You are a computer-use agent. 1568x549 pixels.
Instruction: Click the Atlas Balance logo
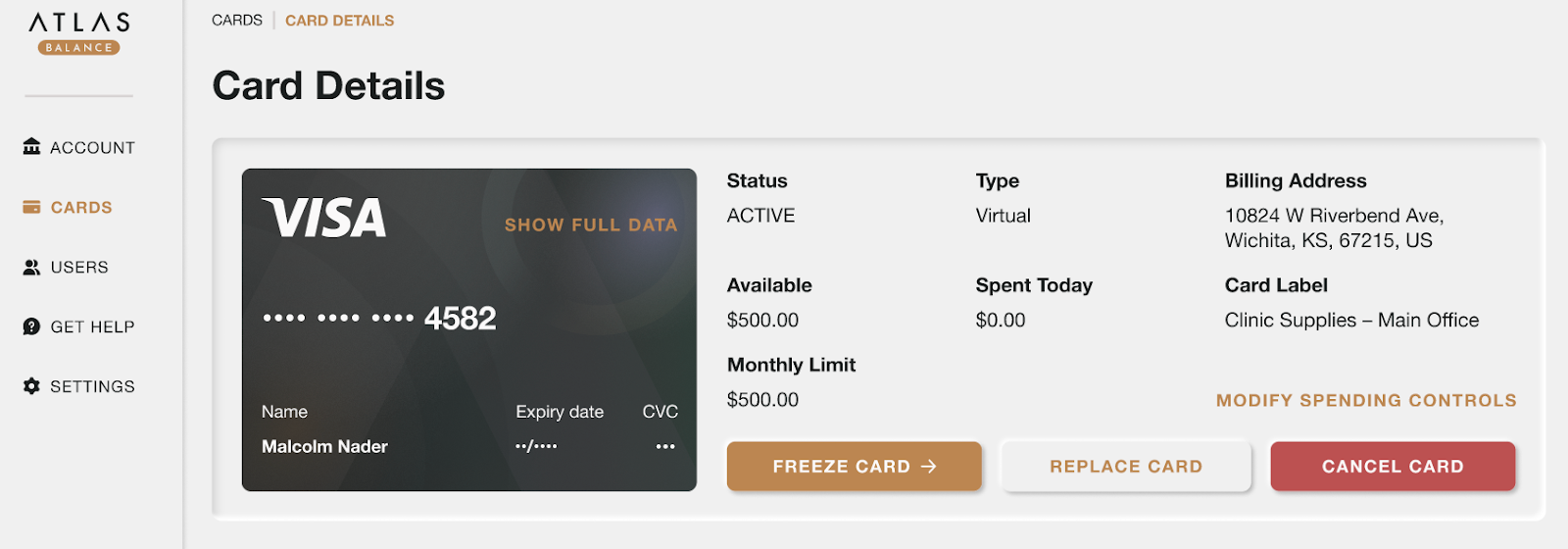coord(78,32)
